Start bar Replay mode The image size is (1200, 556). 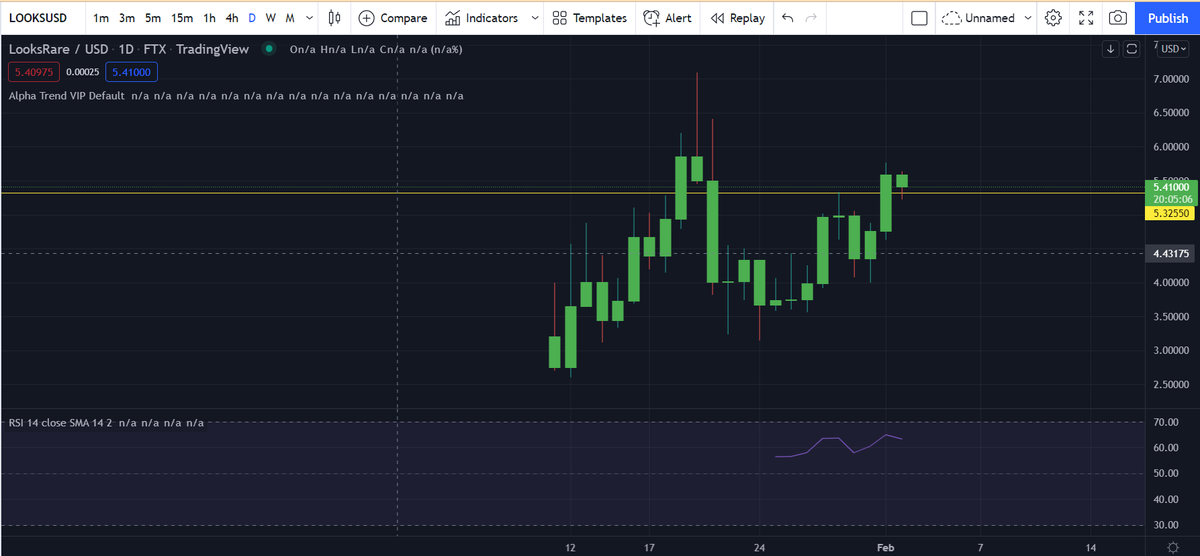point(738,18)
